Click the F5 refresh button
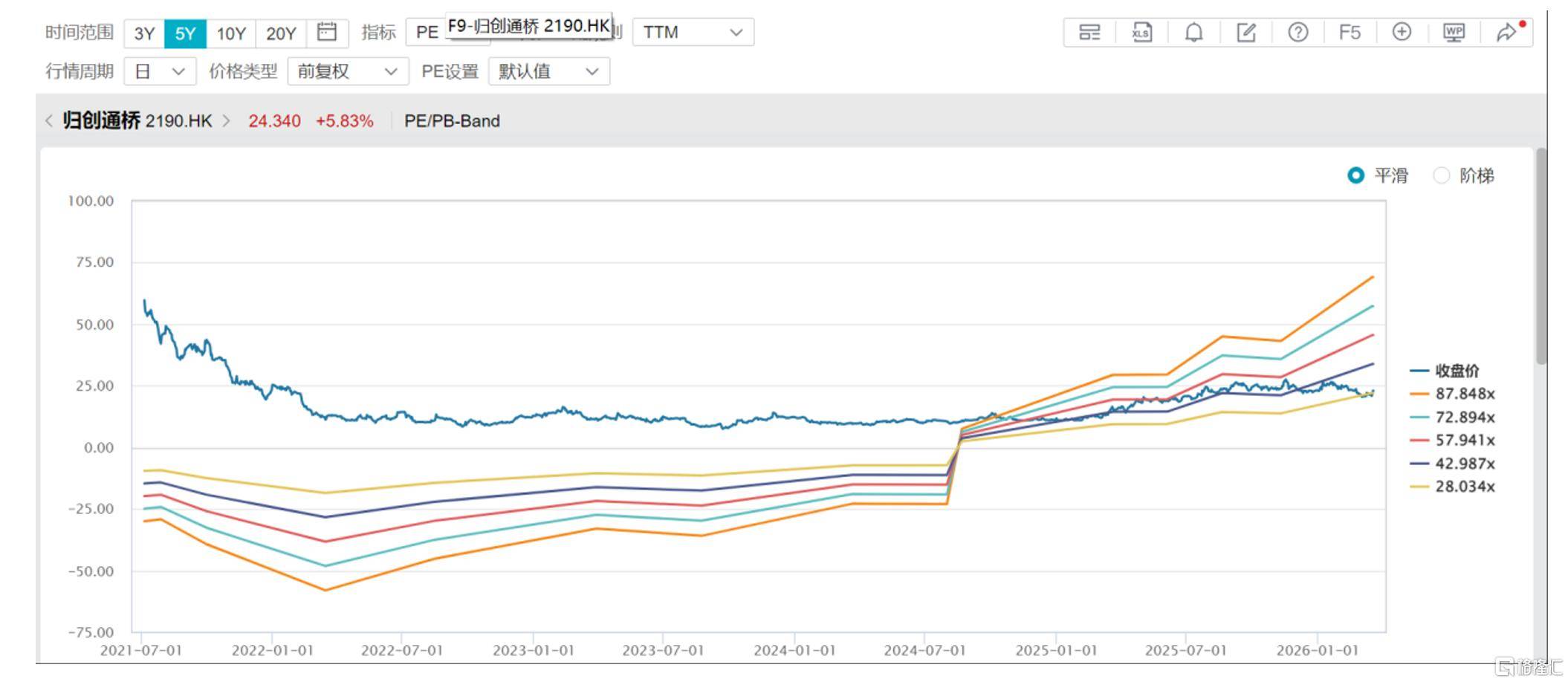The image size is (1568, 682). click(1350, 33)
